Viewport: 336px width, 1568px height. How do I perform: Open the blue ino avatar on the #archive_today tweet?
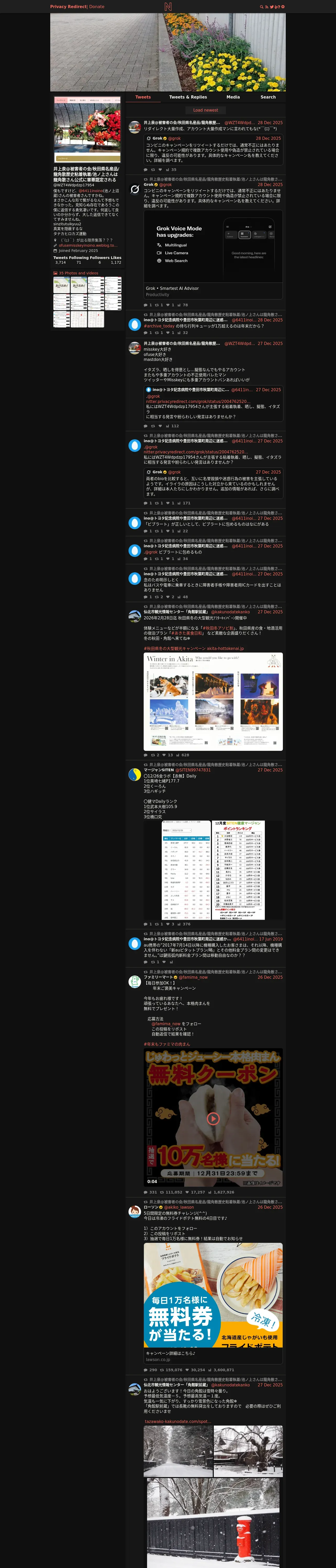click(x=135, y=324)
